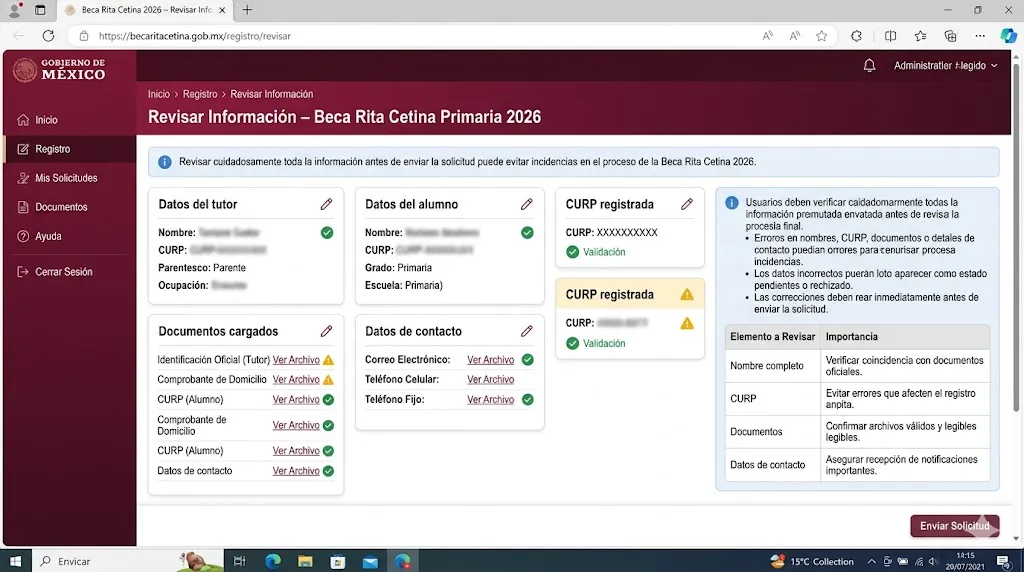Edit the Documentos cargados card

pos(327,331)
